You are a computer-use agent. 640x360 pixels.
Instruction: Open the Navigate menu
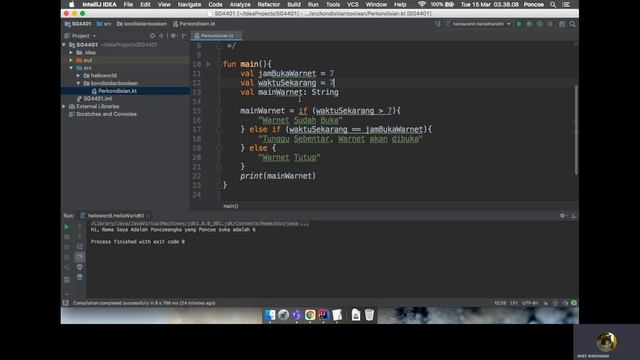point(189,4)
